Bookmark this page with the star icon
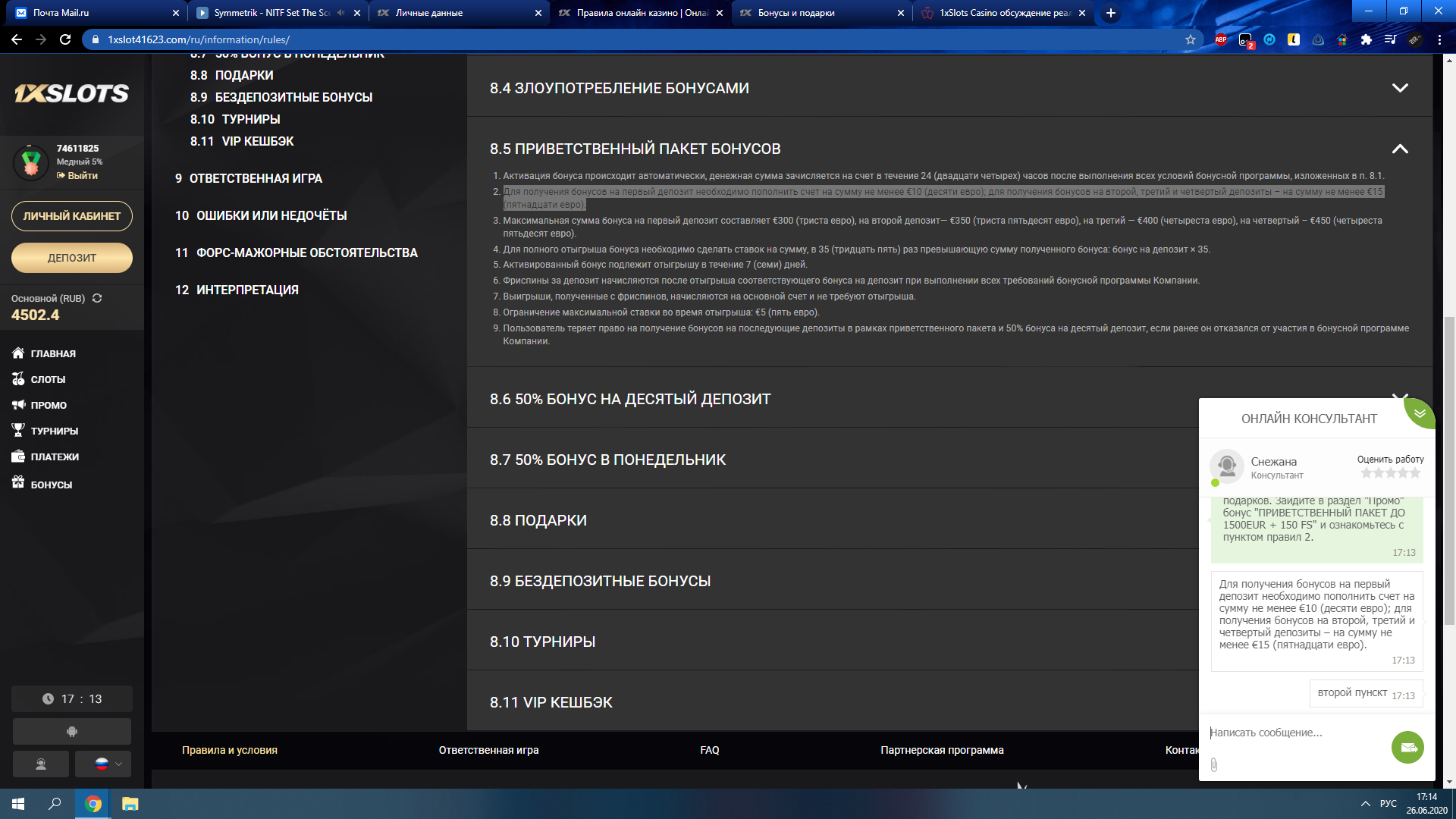Image resolution: width=1456 pixels, height=819 pixels. point(1191,39)
